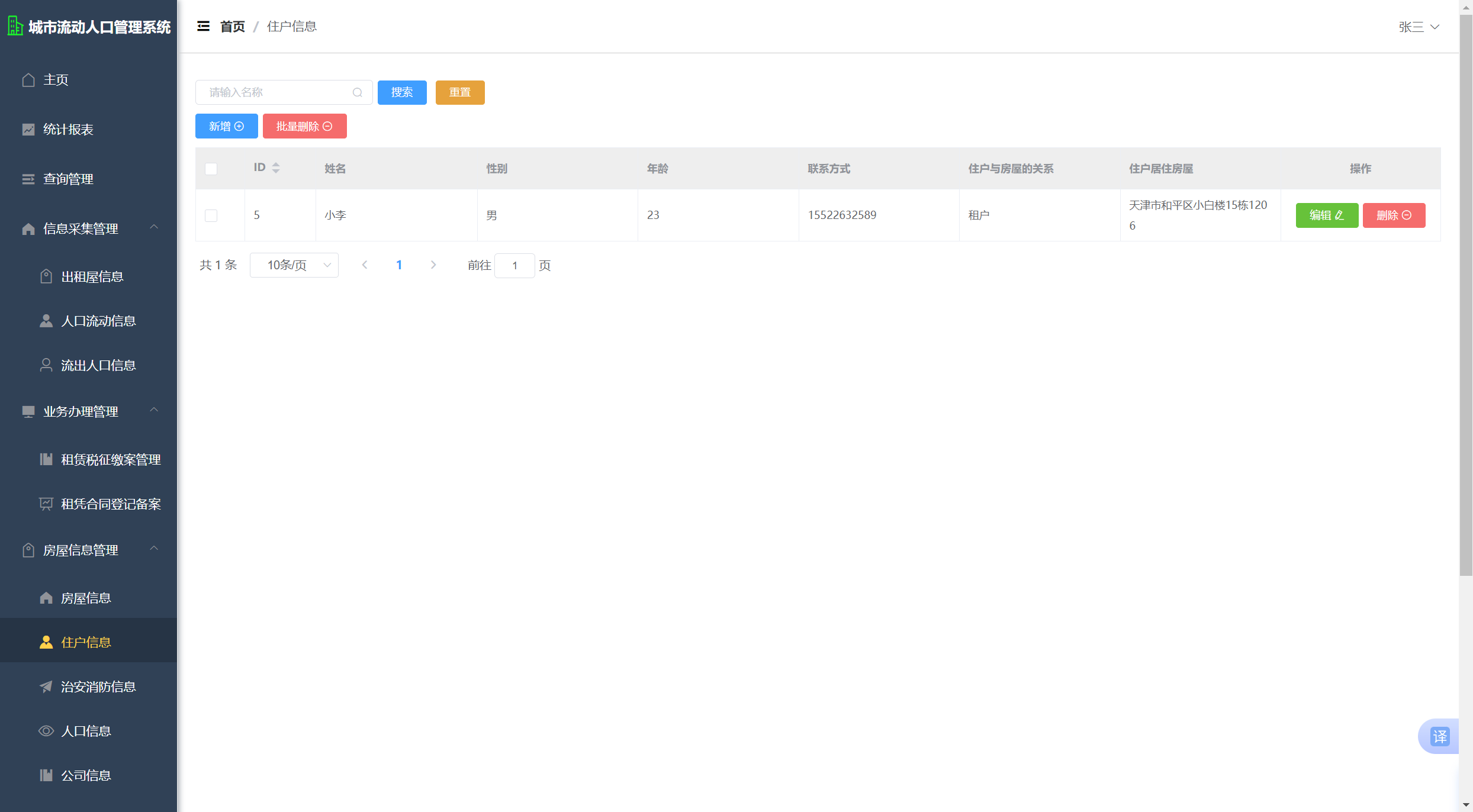Click the home icon beside 主页
The width and height of the screenshot is (1473, 812).
click(28, 80)
